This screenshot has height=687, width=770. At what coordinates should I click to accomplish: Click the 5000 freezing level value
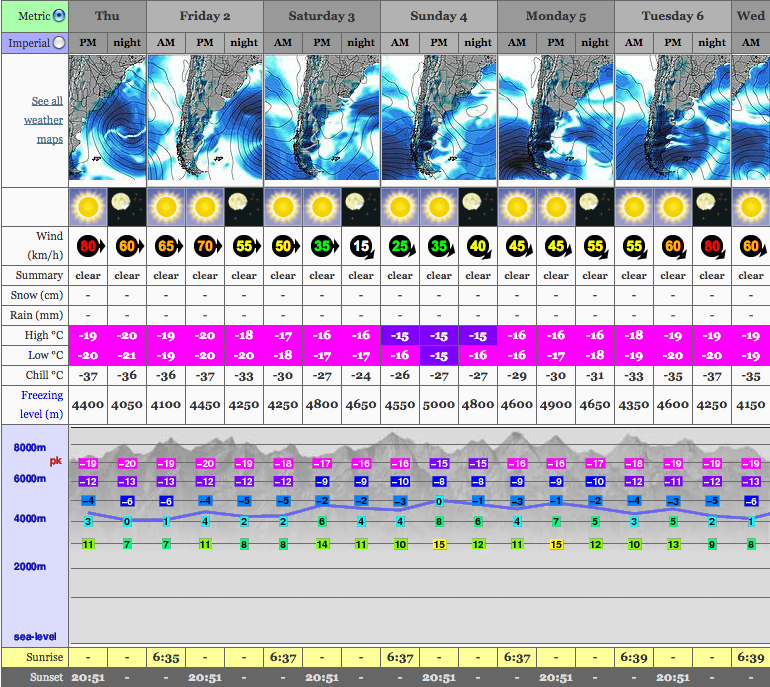(439, 405)
